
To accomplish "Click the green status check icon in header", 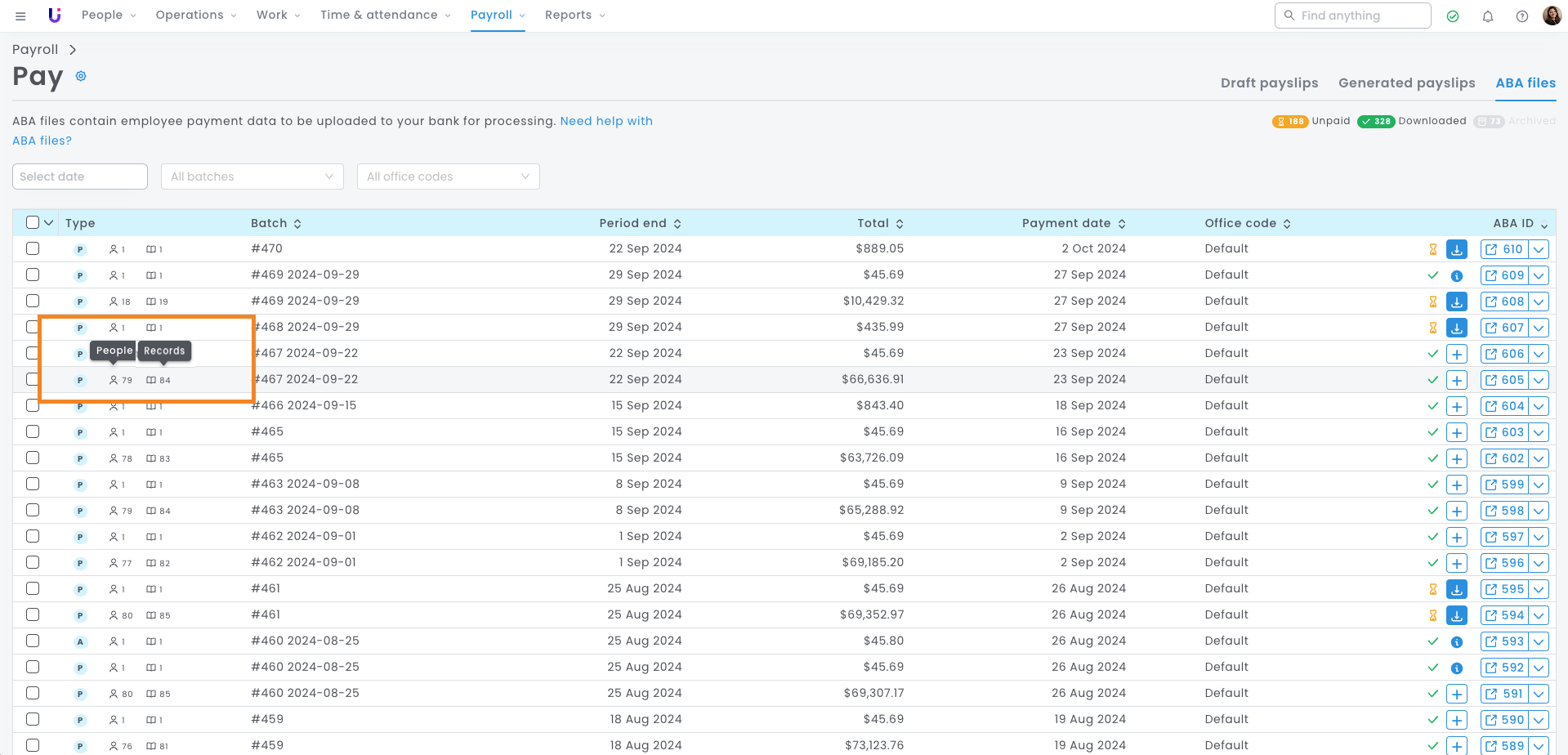I will click(1453, 16).
